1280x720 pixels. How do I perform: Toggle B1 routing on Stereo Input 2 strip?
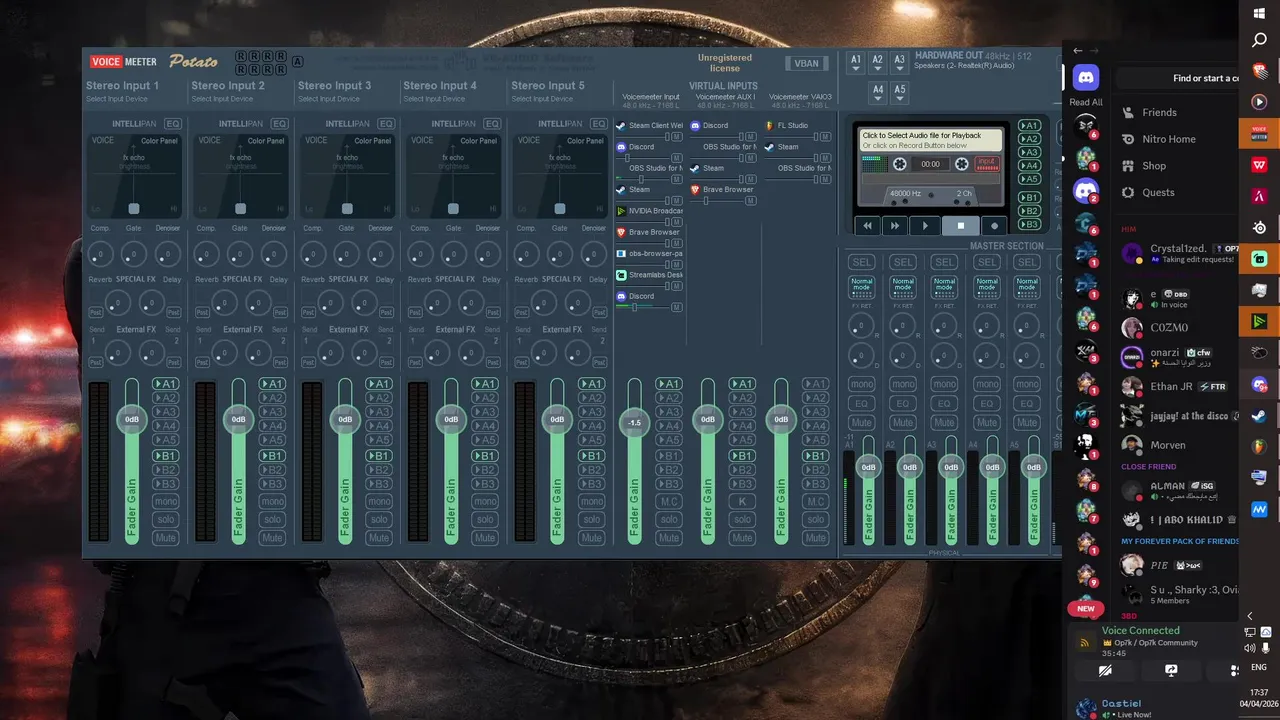[272, 456]
